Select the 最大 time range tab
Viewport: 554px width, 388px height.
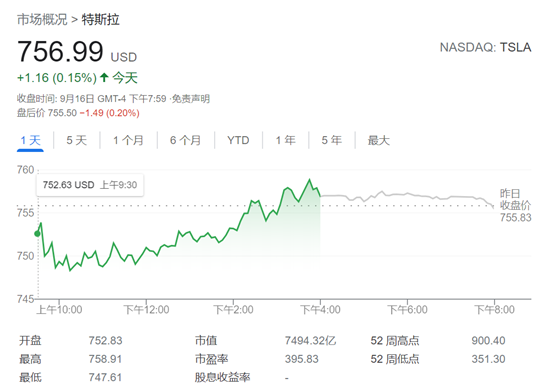click(x=378, y=140)
